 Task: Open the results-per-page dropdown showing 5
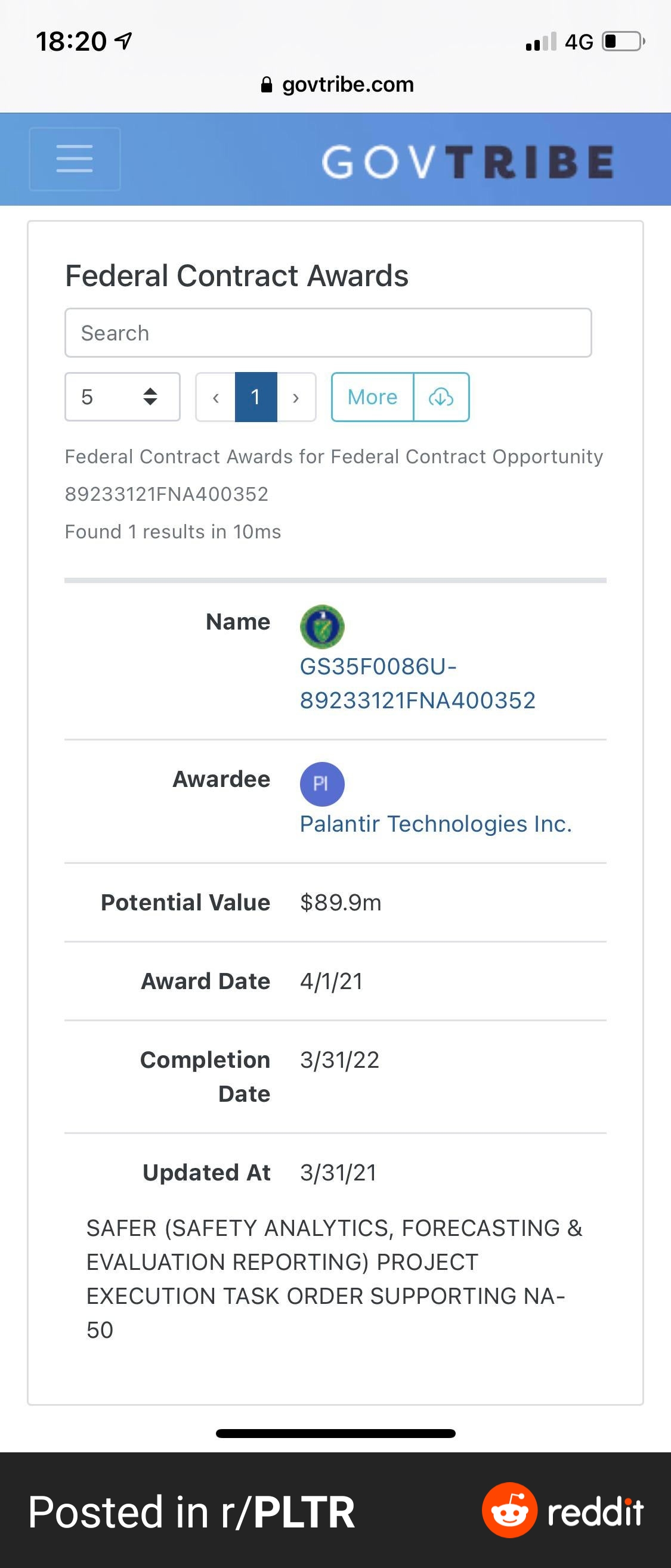(122, 398)
